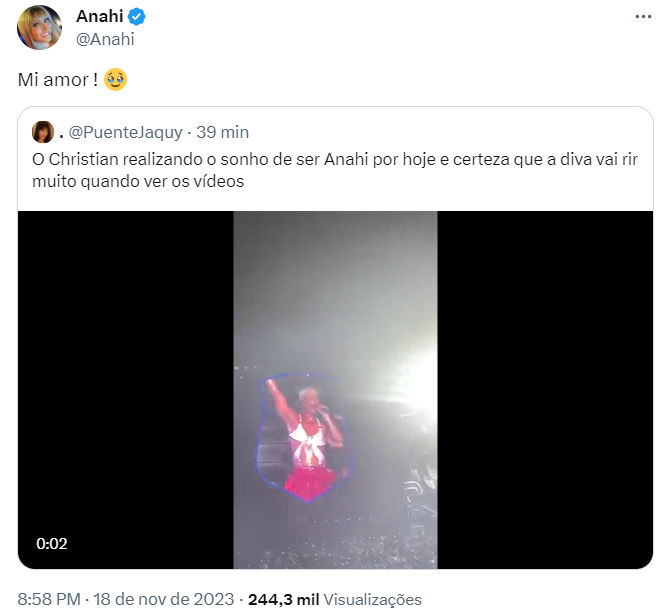666x615 pixels.
Task: Click the '18 de nov de 2023' date
Action: coord(164,599)
